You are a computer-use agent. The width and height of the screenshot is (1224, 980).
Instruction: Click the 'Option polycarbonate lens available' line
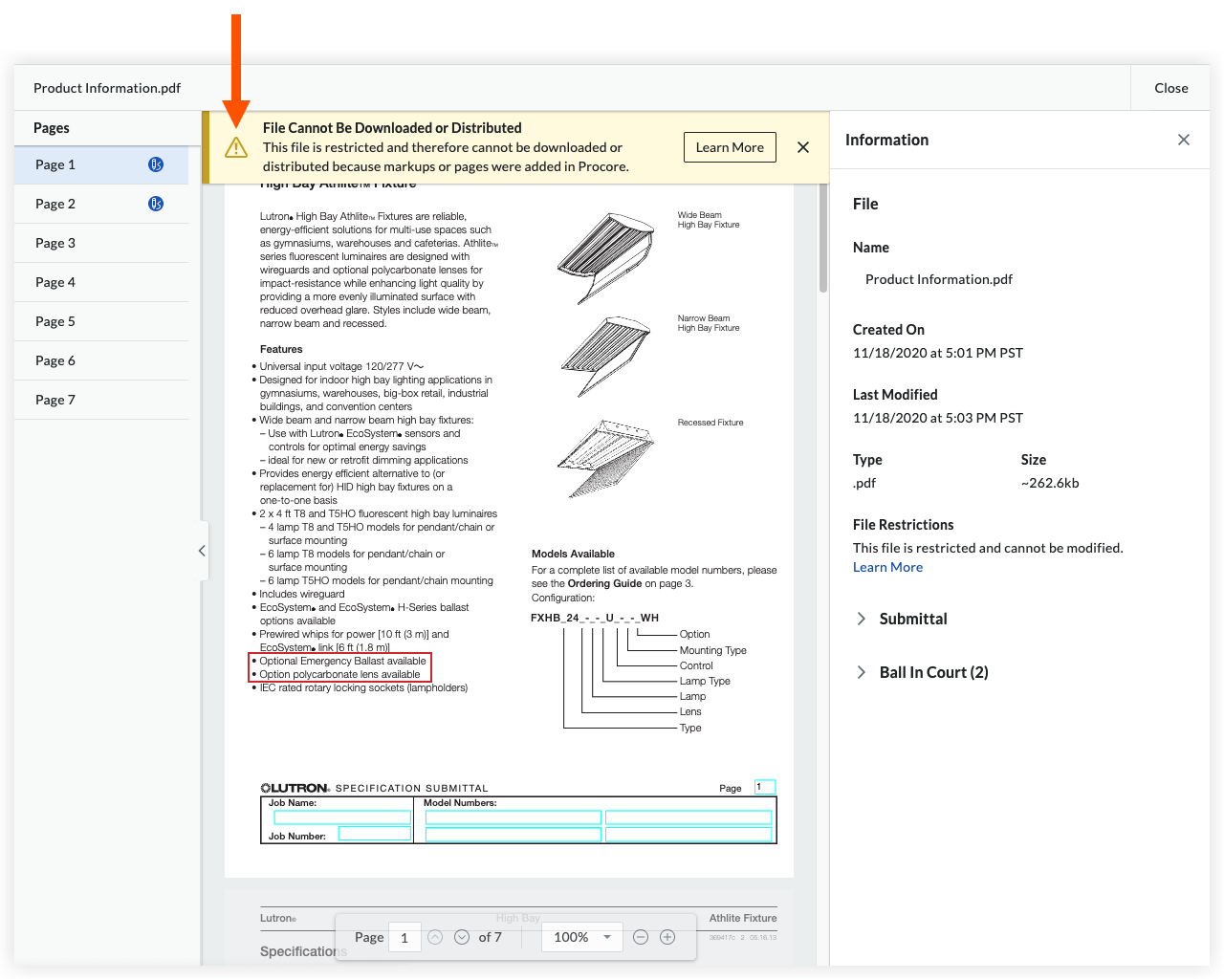click(339, 674)
